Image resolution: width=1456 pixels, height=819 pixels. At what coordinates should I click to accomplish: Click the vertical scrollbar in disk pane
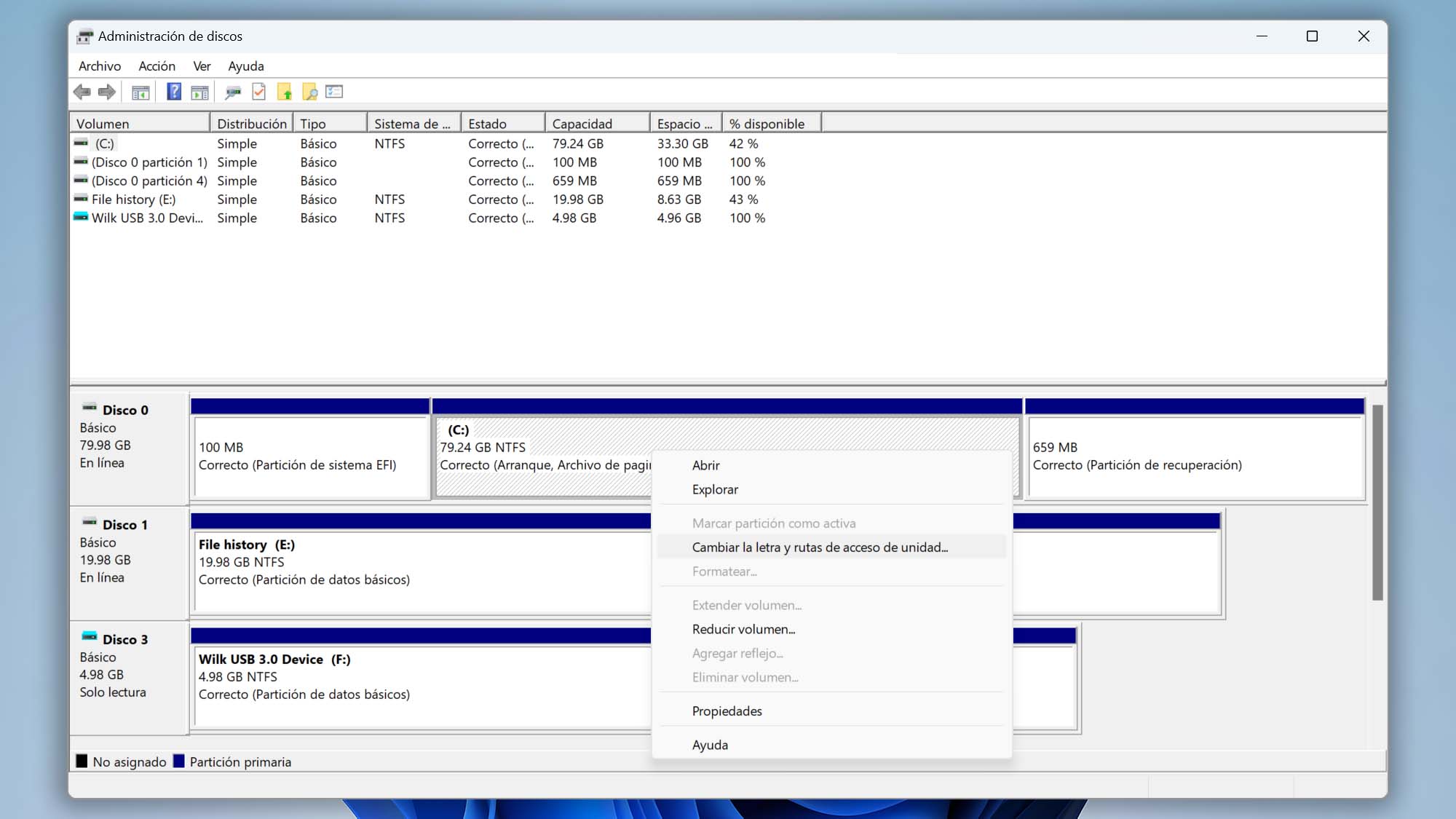[x=1377, y=502]
